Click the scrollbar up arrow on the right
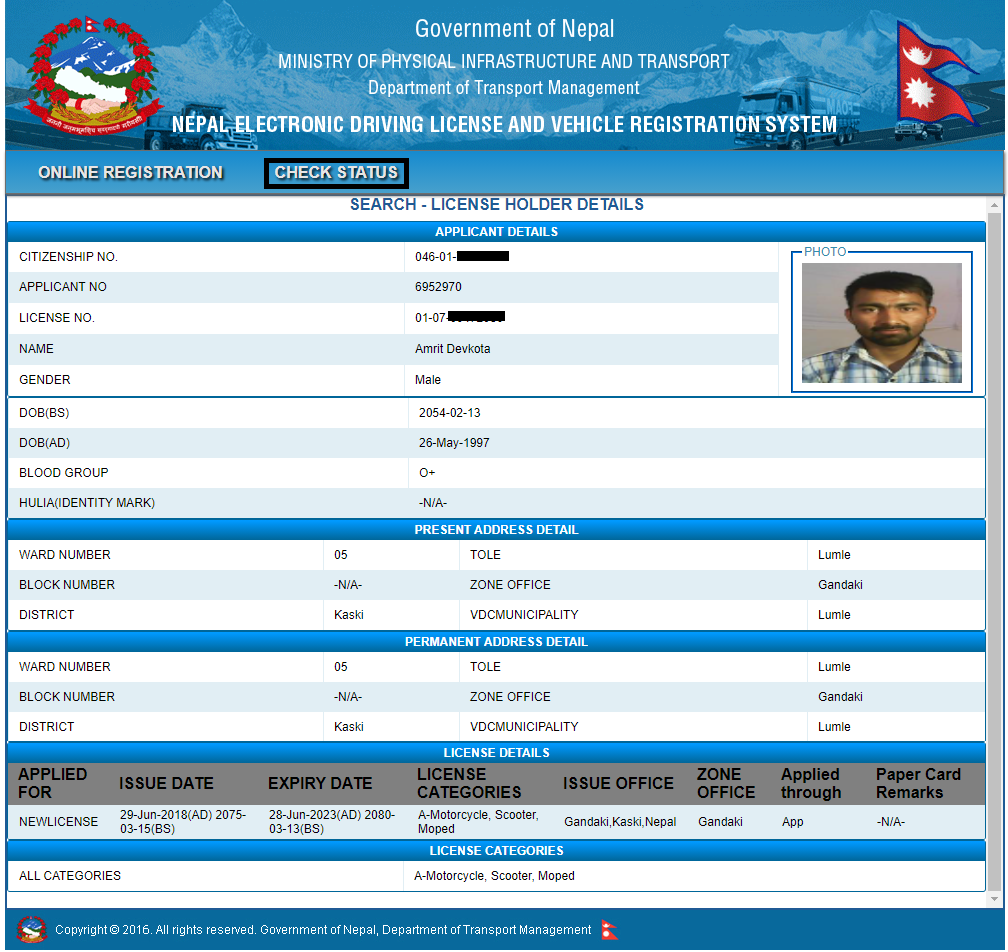Viewport: 1008px width, 952px height. [995, 206]
